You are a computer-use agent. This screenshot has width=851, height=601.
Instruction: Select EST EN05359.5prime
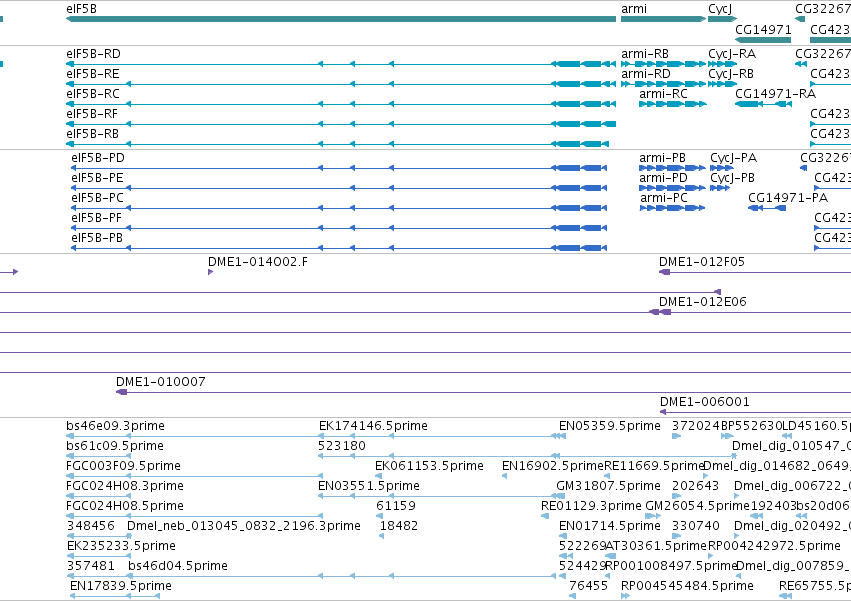tap(610, 426)
